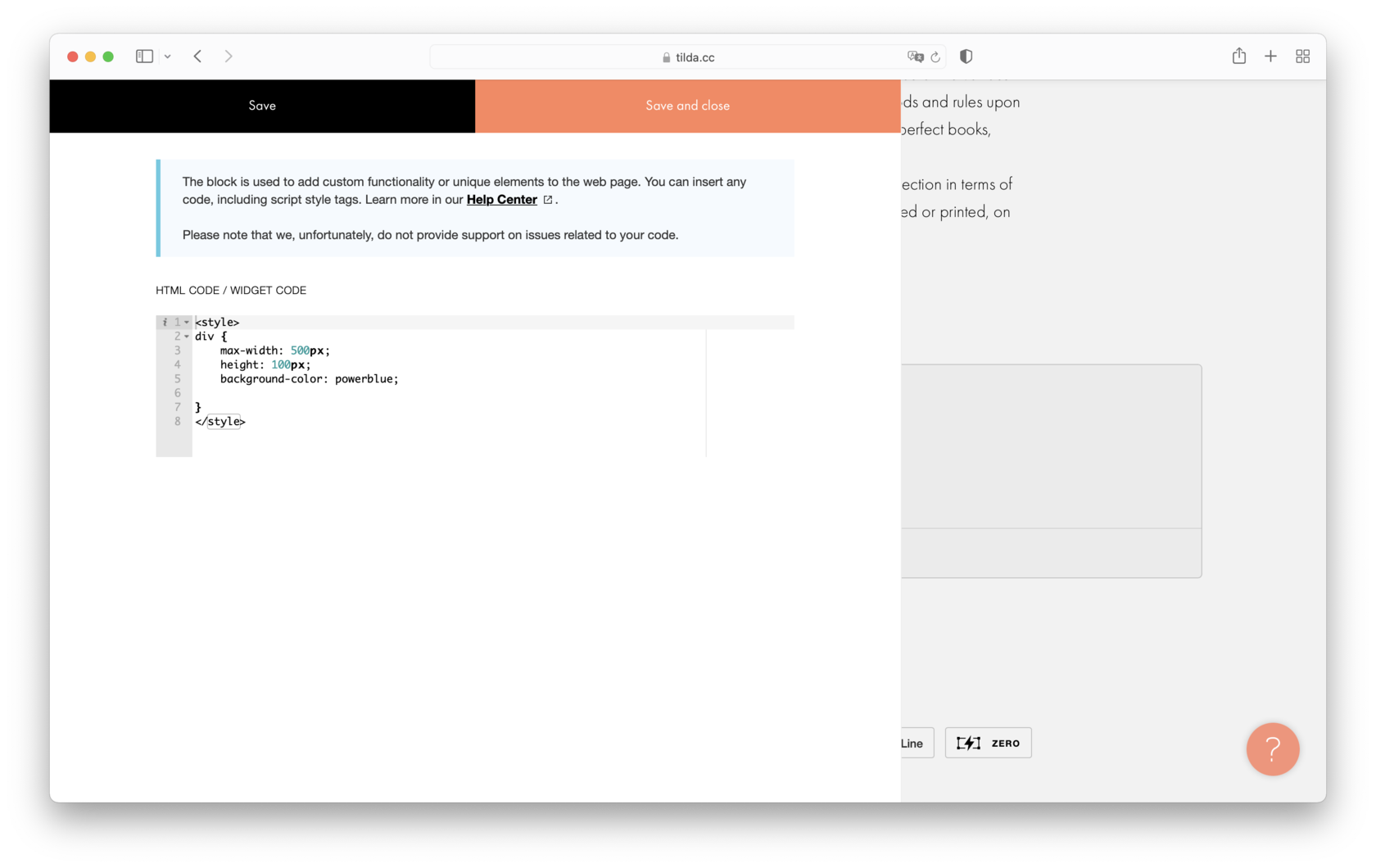Click the translate icon in the address bar
The height and width of the screenshot is (868, 1376).
915,57
